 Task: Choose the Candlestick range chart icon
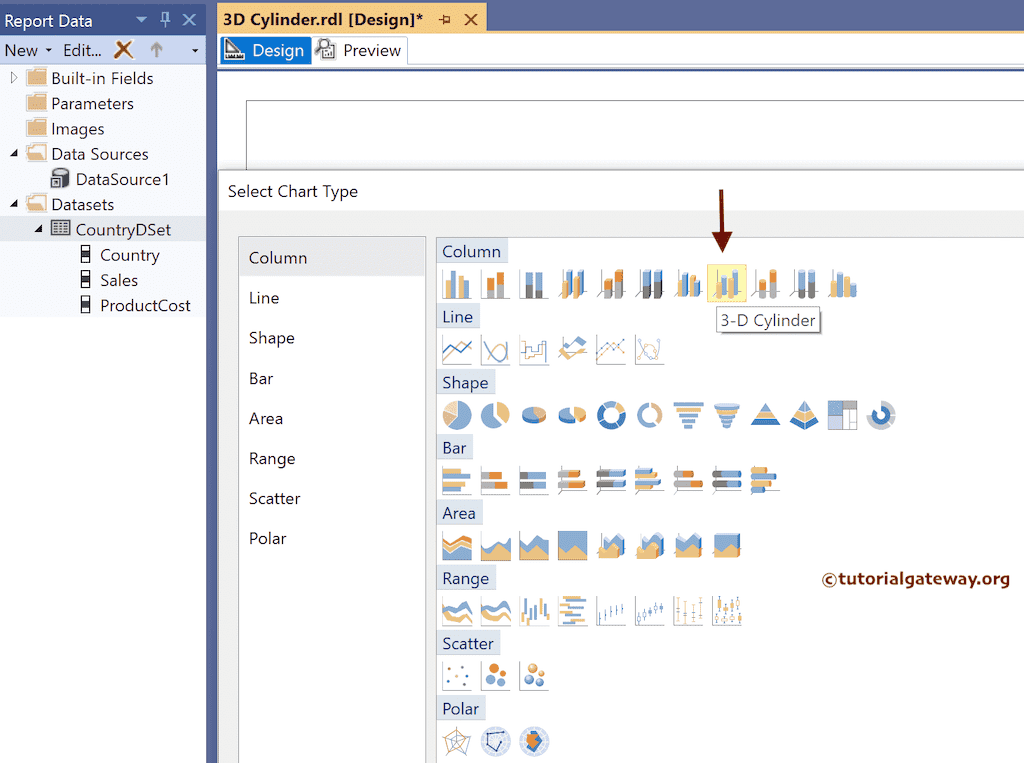tap(649, 611)
